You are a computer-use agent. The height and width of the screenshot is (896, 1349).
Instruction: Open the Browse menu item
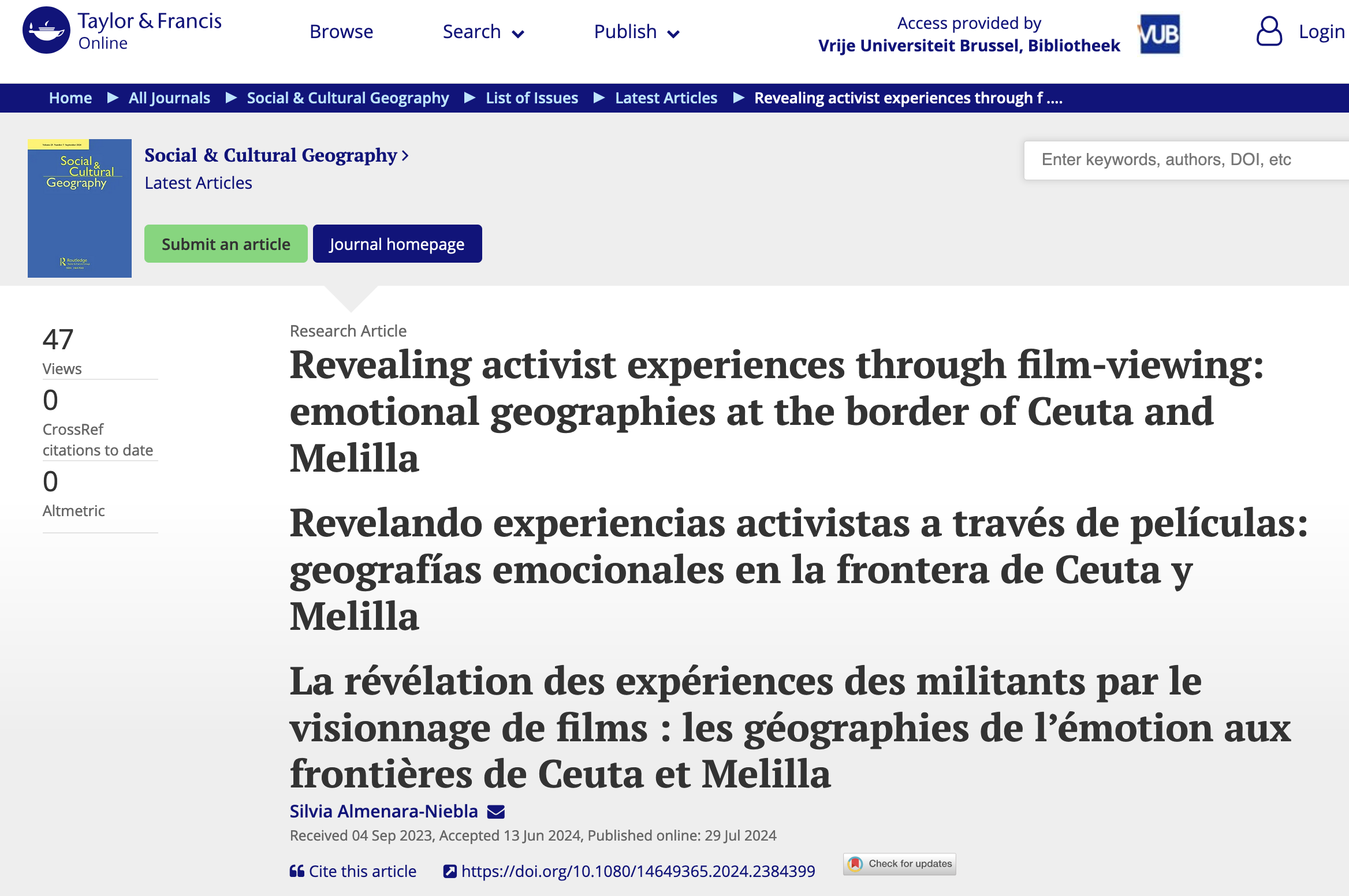[341, 32]
